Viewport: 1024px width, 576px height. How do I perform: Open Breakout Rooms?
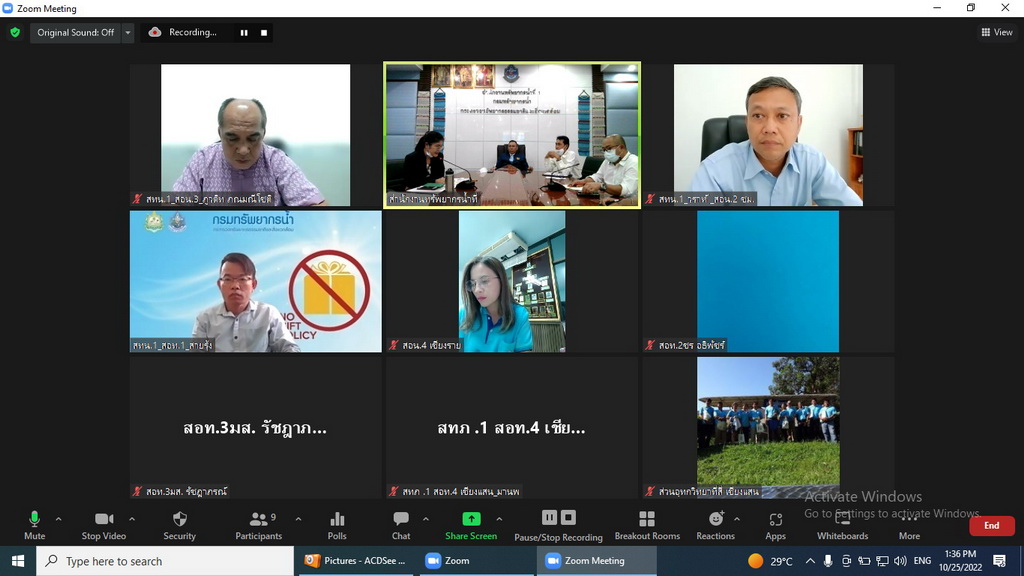coord(647,525)
